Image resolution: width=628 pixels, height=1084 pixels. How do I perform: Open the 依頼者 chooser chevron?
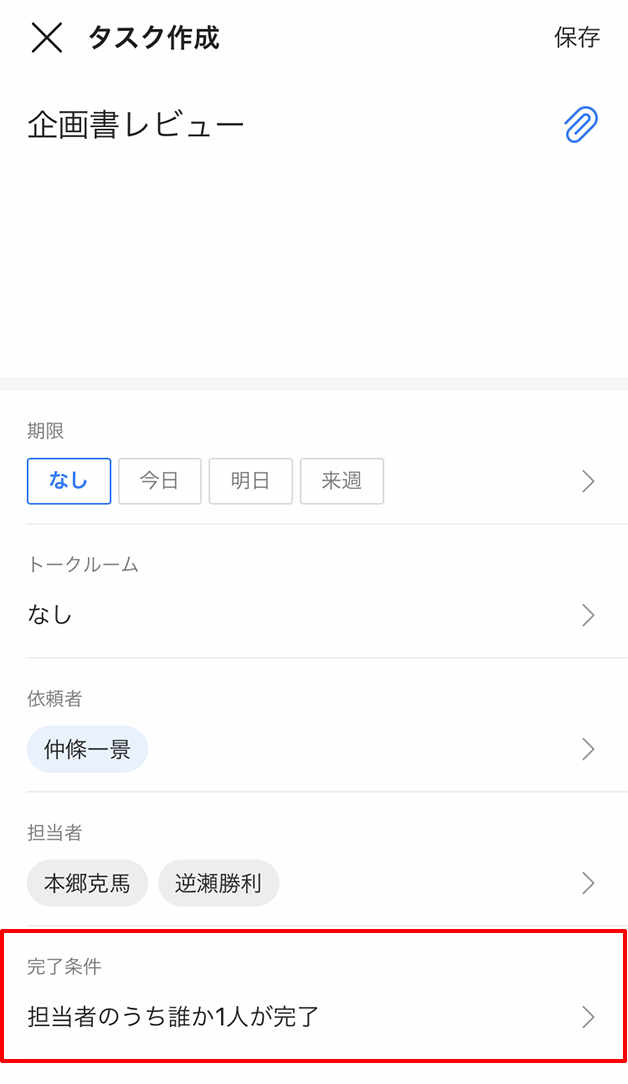(x=588, y=749)
